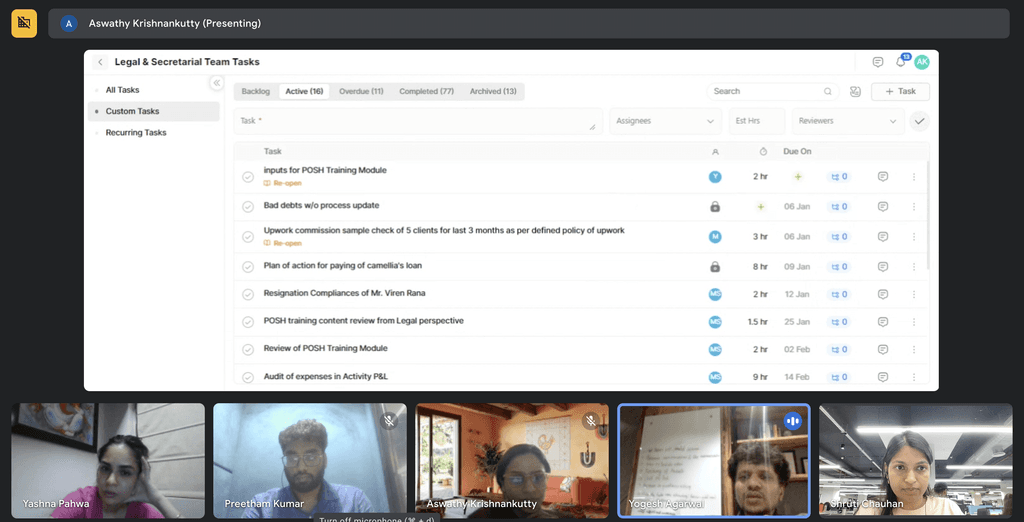Click the + Task button
Screen dimensions: 1024x522
tap(901, 91)
